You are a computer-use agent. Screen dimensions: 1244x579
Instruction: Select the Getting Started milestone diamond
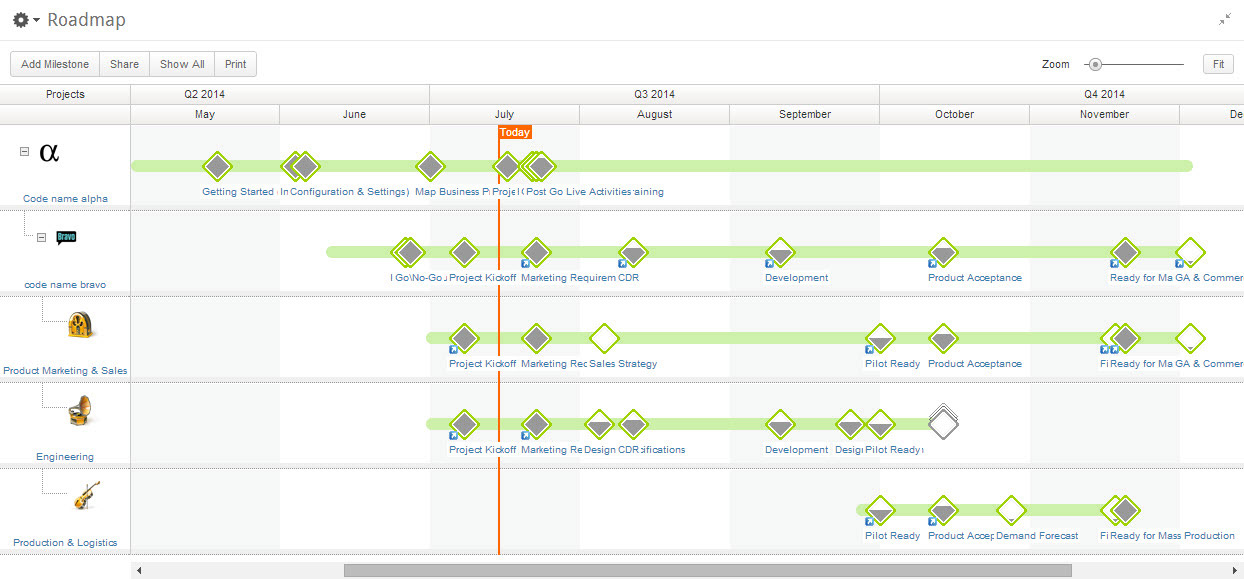[217, 167]
